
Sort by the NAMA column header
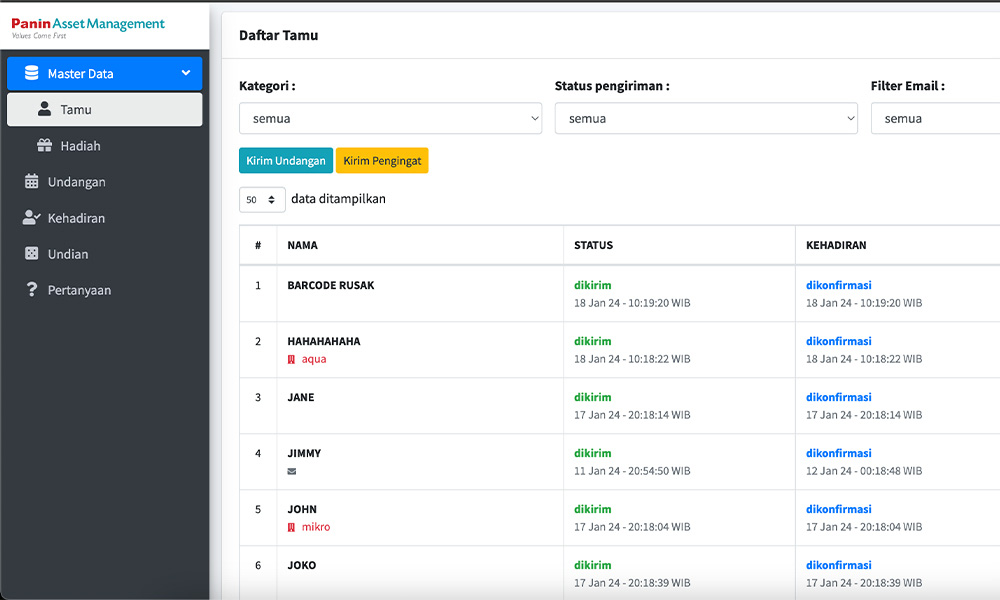click(303, 245)
